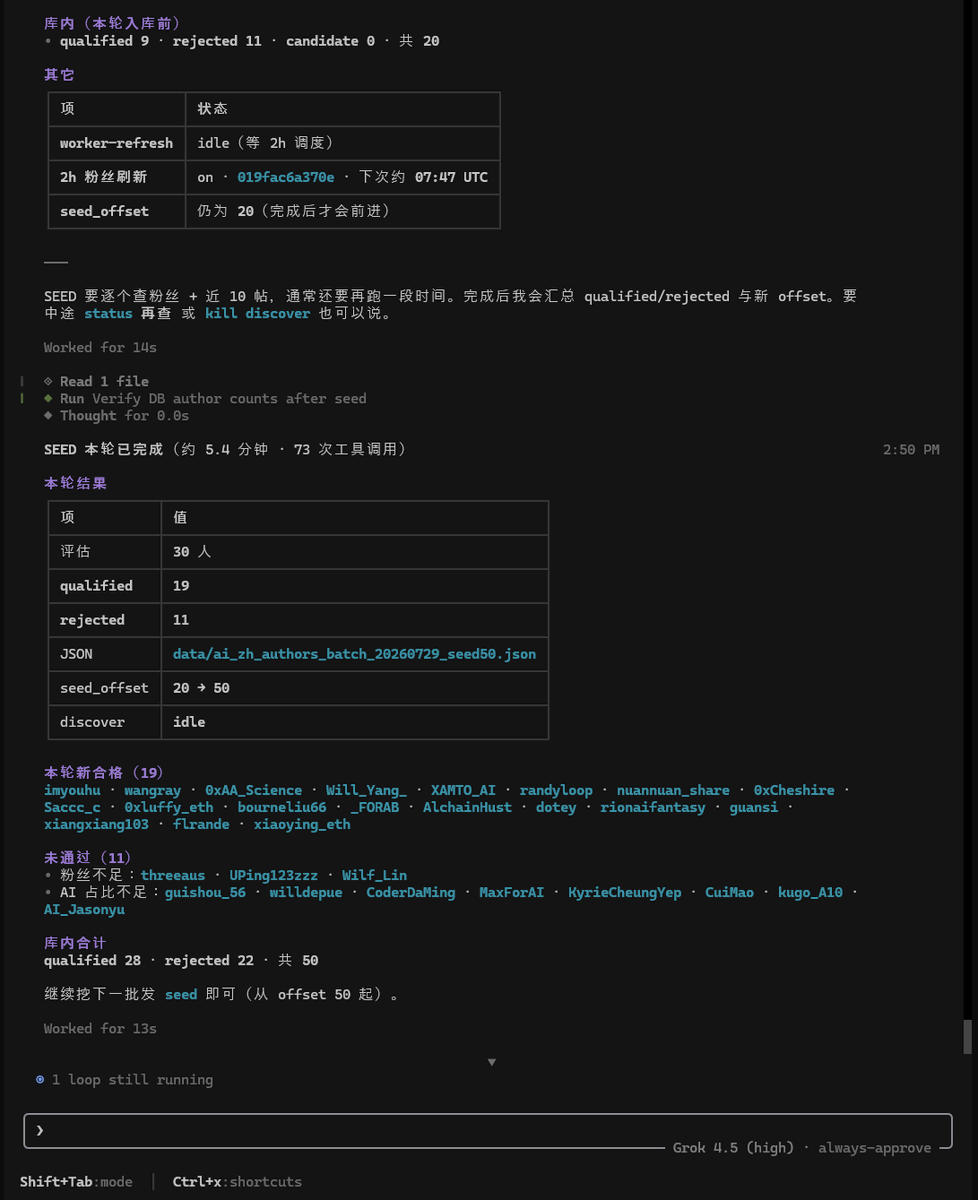Click 'Worked for 13s' text

[x=100, y=1028]
